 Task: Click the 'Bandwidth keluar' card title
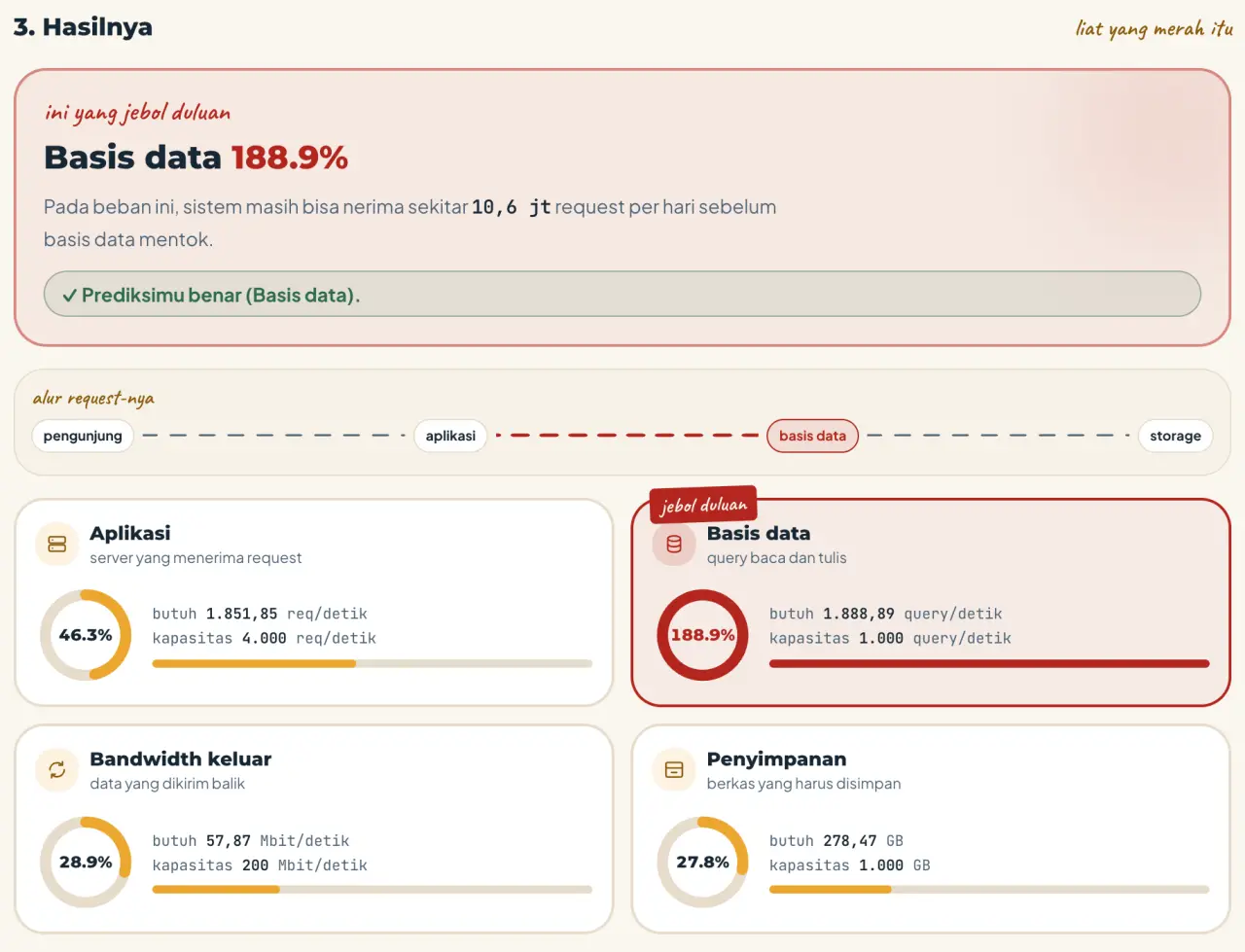[x=181, y=759]
